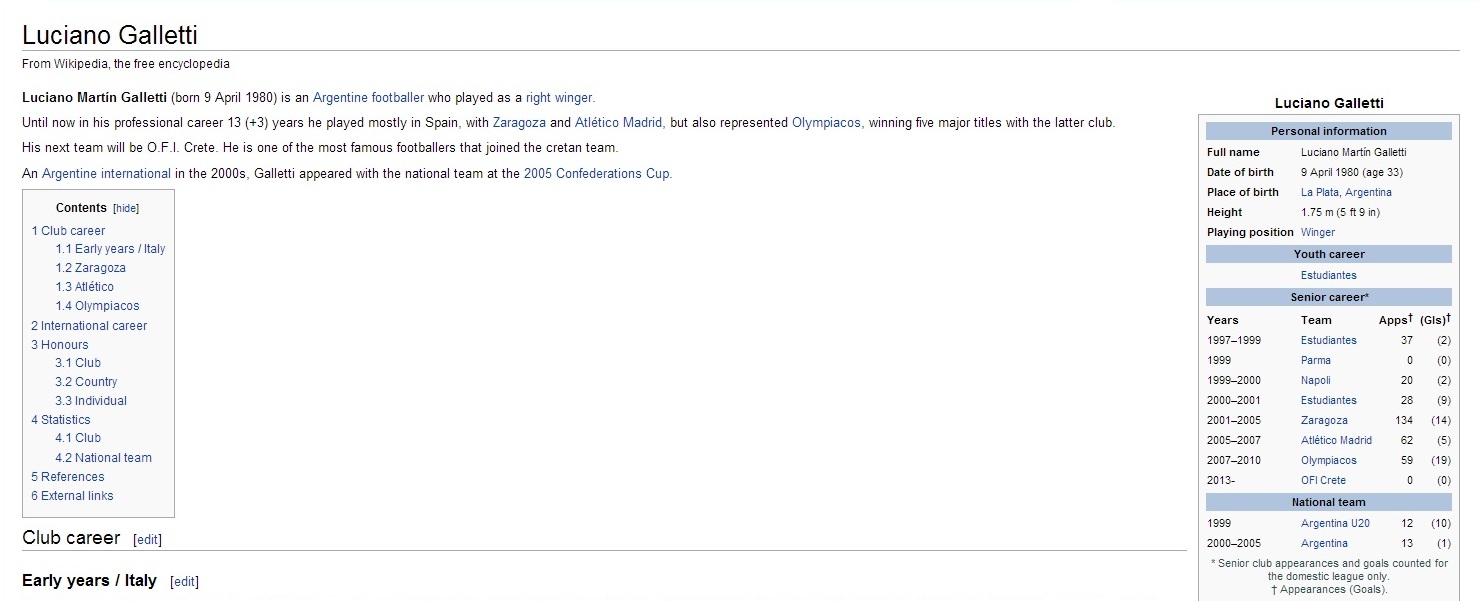The width and height of the screenshot is (1481, 601).
Task: Follow the 'right winger' link
Action: tap(560, 98)
